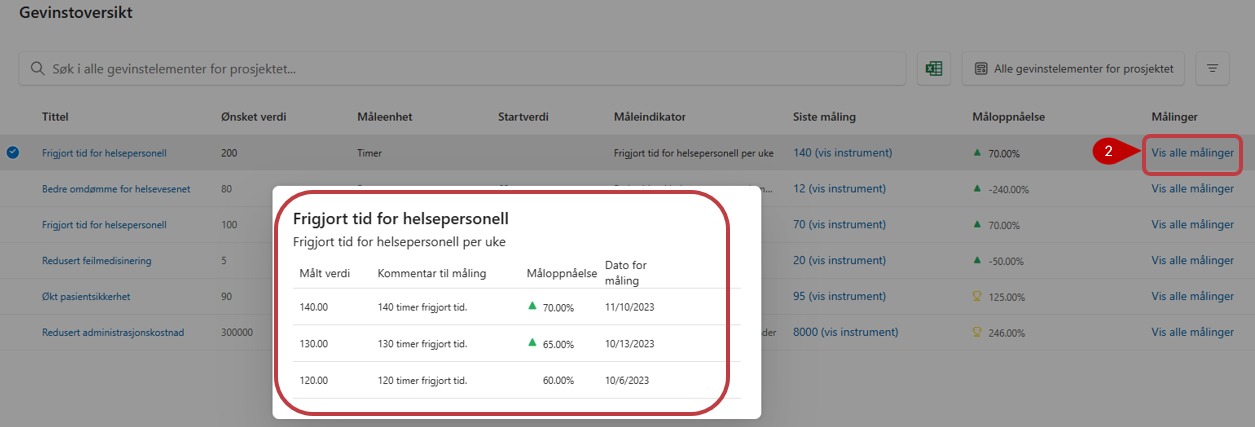The height and width of the screenshot is (427, 1255).
Task: Open the filter options icon
Action: [x=1212, y=69]
